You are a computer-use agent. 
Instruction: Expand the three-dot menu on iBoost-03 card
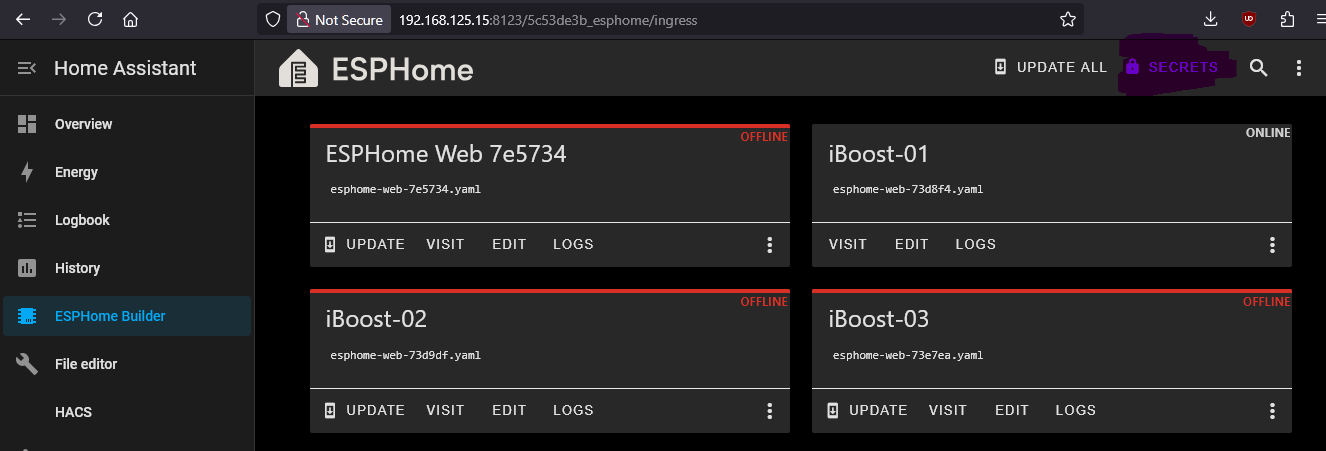pos(1272,411)
